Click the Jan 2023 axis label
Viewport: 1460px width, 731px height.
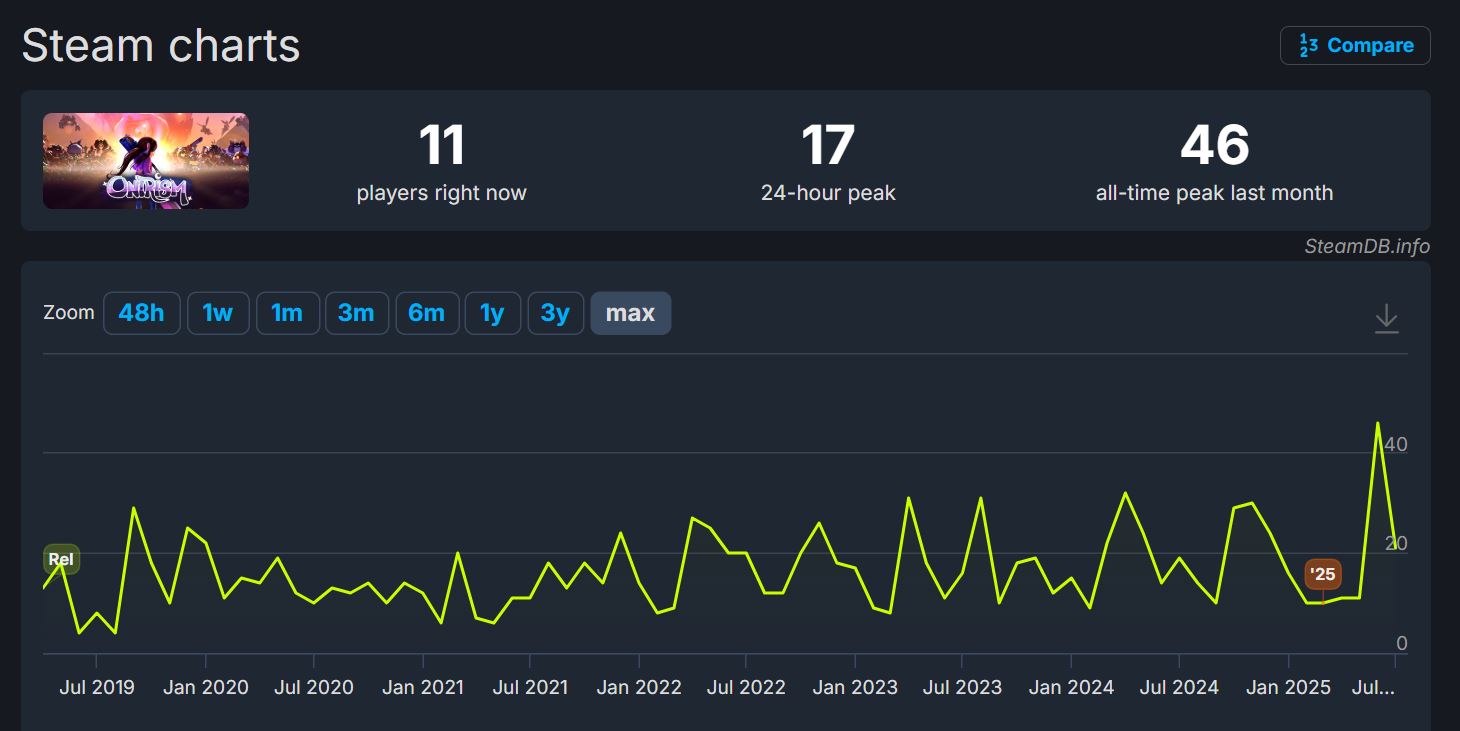tap(855, 687)
